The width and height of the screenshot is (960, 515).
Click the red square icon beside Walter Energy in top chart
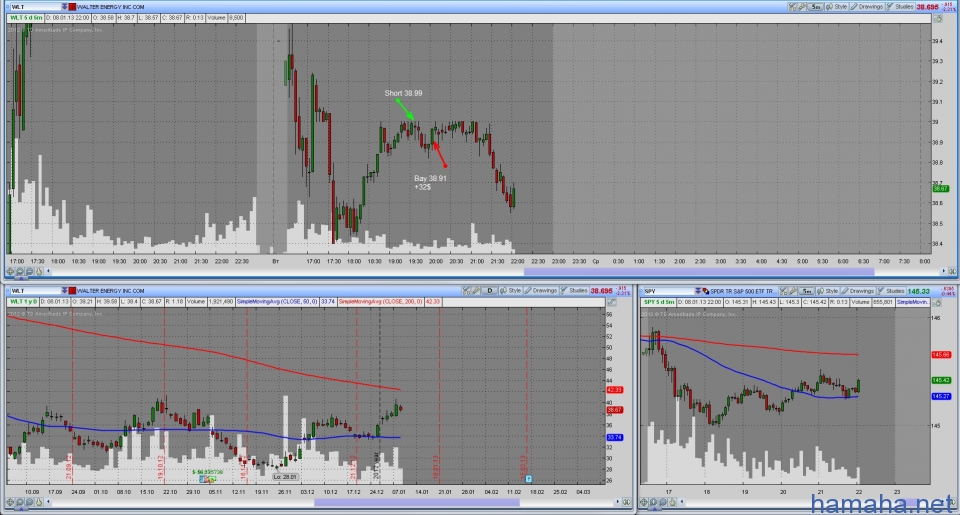pyautogui.click(x=72, y=7)
